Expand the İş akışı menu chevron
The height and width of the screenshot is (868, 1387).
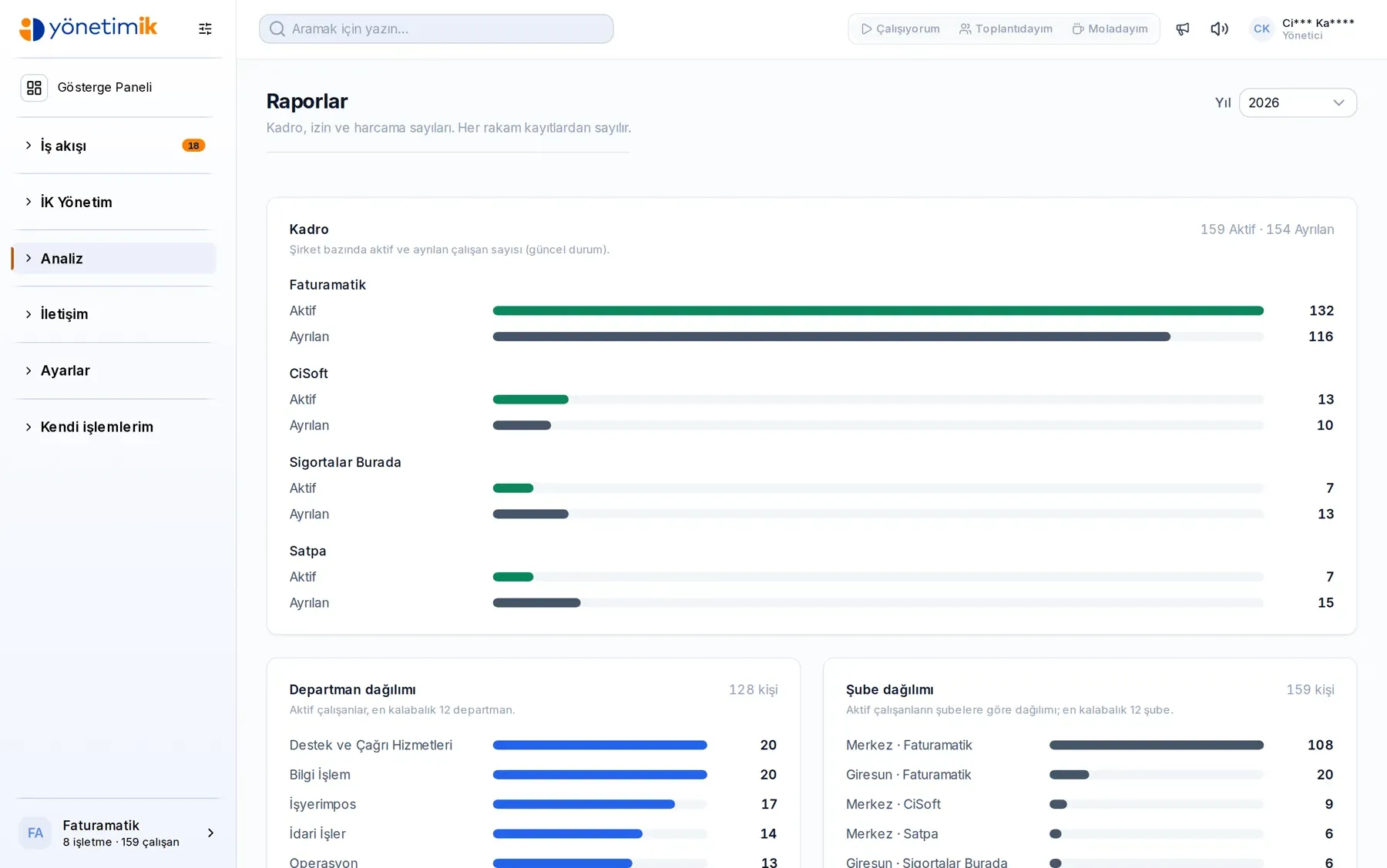(x=29, y=146)
